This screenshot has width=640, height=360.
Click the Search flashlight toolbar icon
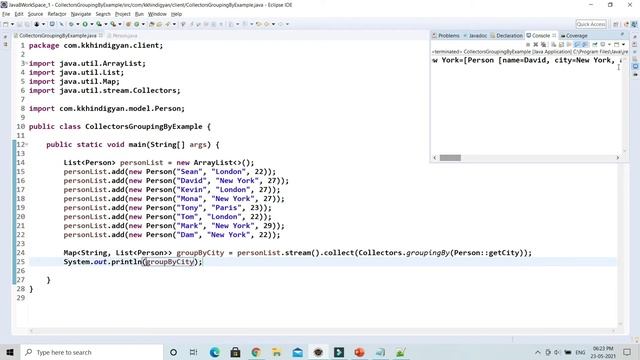[167, 24]
